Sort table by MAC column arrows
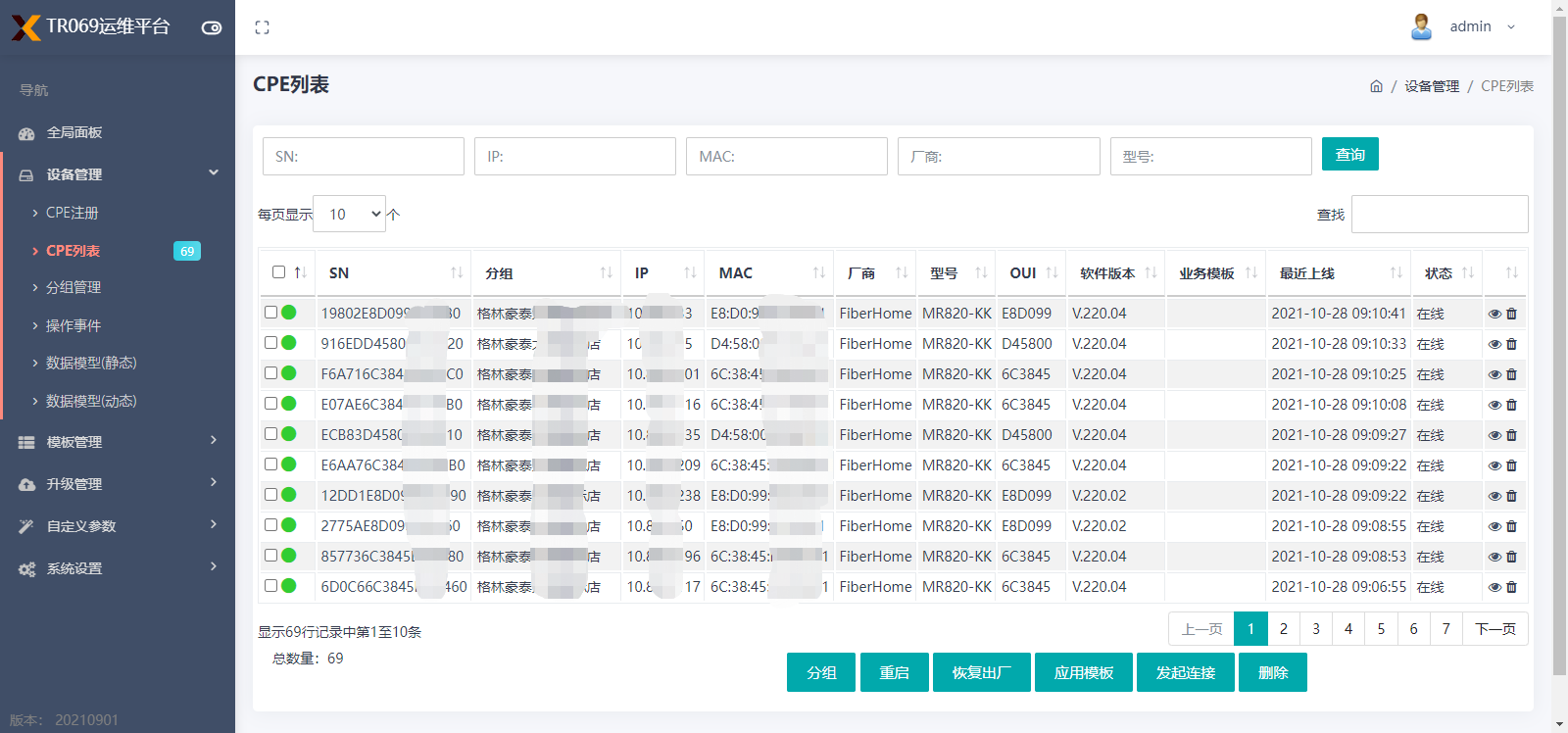This screenshot has height=733, width=1568. click(819, 272)
